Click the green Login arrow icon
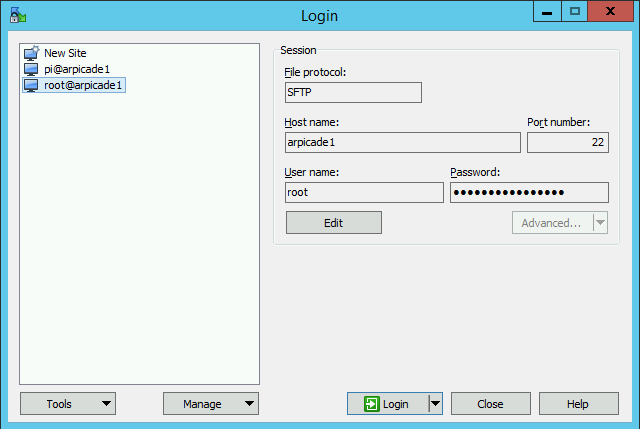This screenshot has width=640, height=429. pos(371,404)
